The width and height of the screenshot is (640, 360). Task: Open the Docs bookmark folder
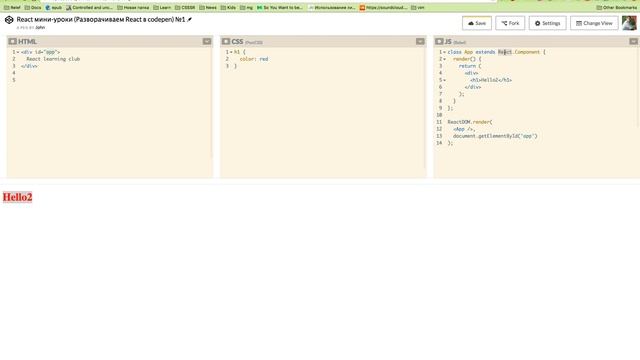coord(33,7)
